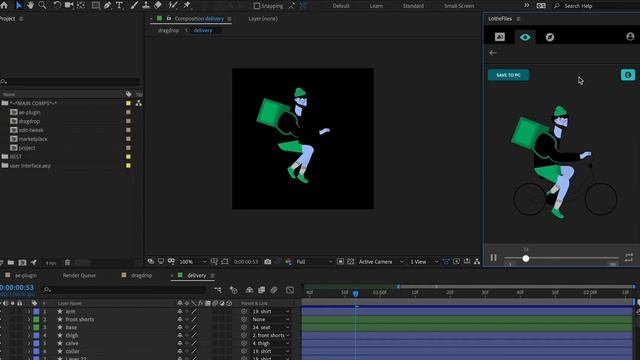Show more workspaces via double chevron
The height and width of the screenshot is (360, 640).
(527, 5)
